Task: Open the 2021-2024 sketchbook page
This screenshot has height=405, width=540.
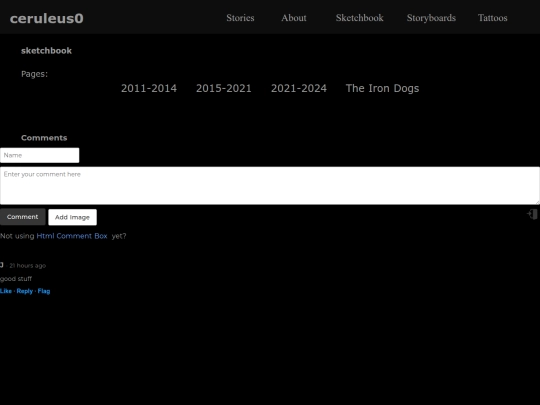Action: [299, 89]
